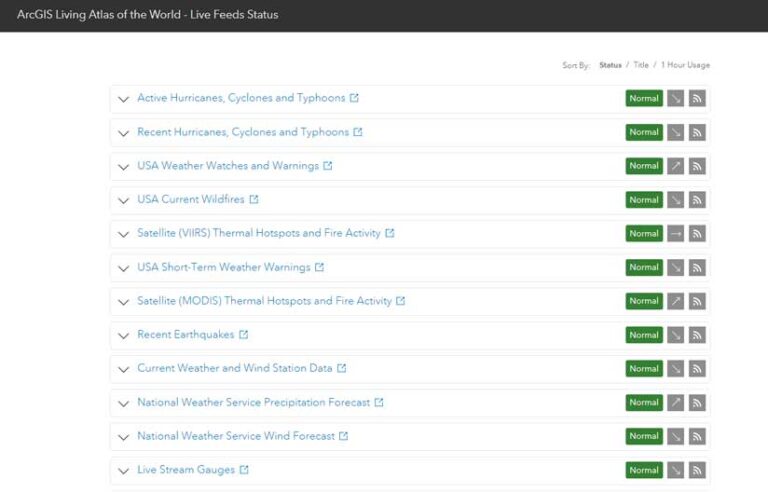Screen dimensions: 768x492
Task: Click upward trend icon for Satellite (MODIS) row
Action: (x=675, y=301)
